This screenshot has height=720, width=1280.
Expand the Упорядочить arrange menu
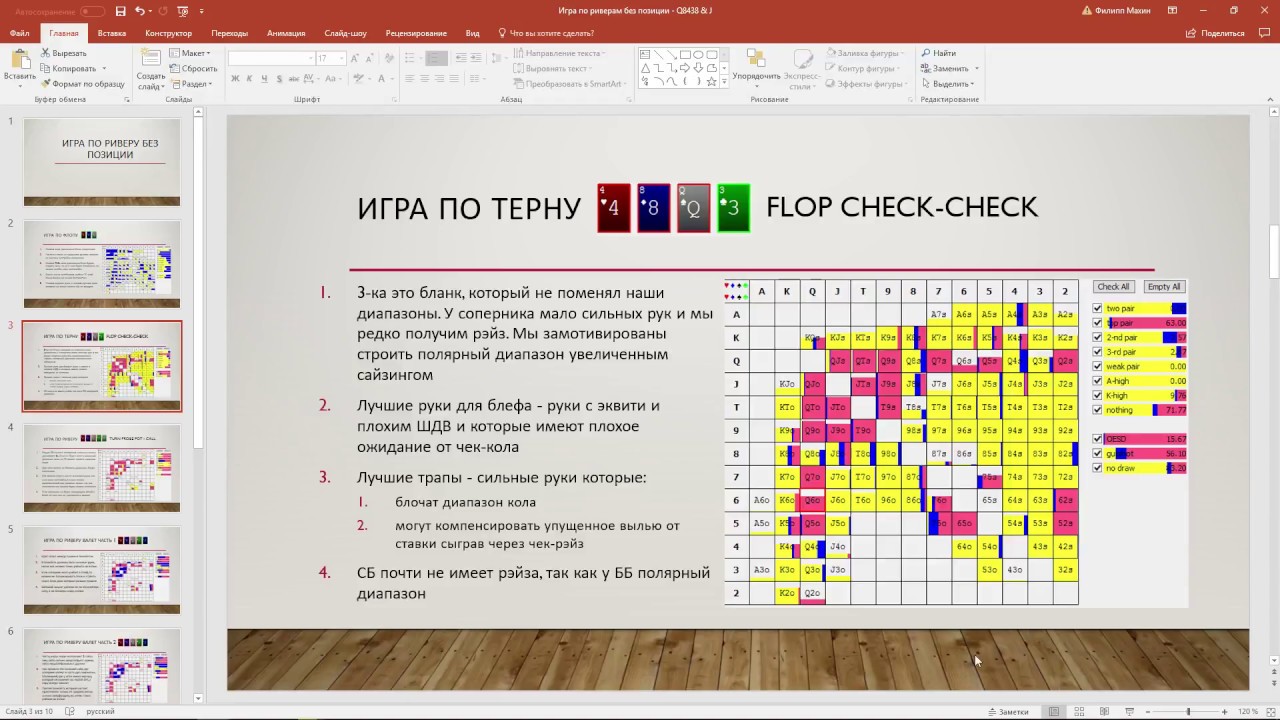click(x=756, y=68)
